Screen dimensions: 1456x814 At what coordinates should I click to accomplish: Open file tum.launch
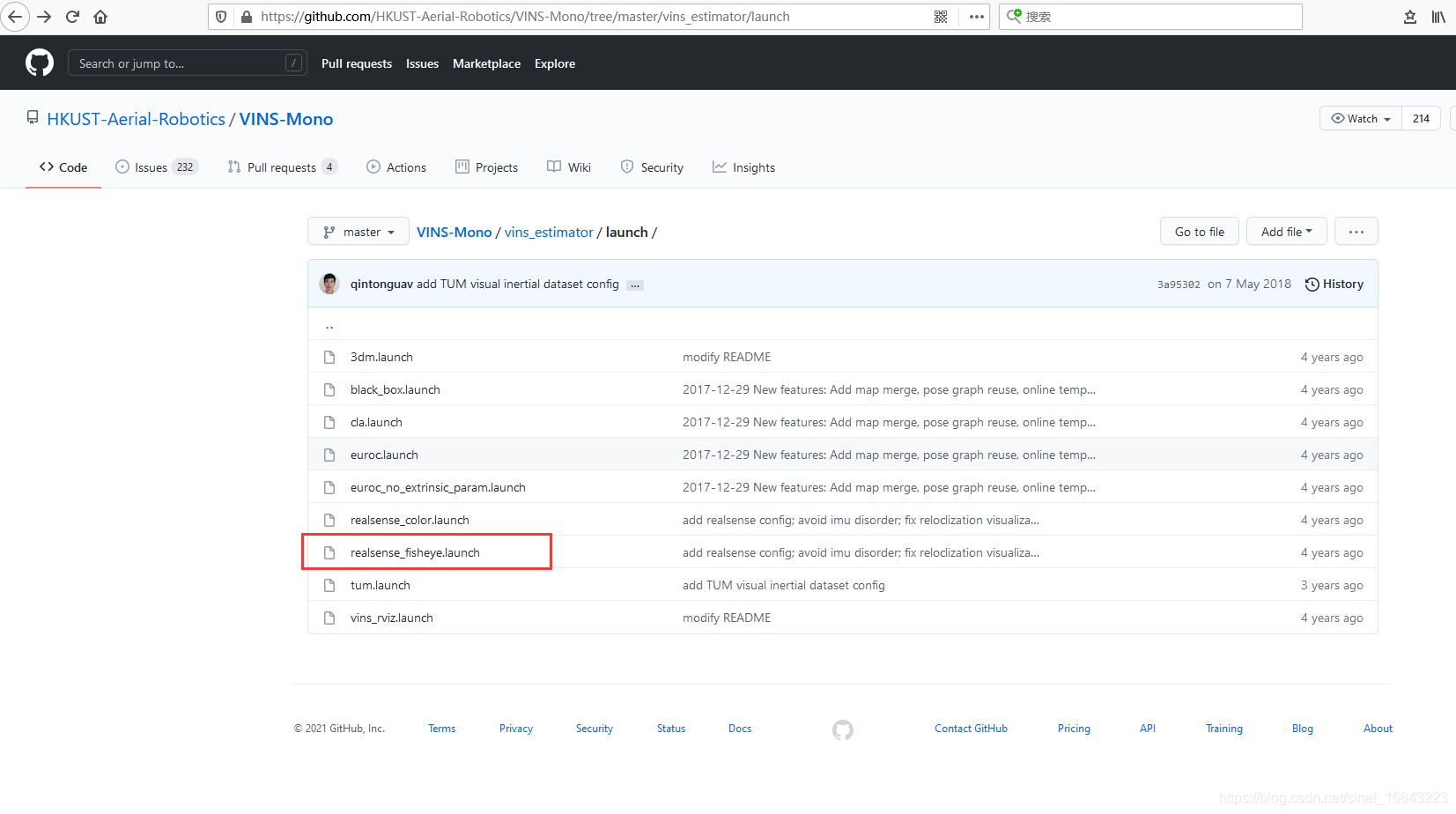pyautogui.click(x=381, y=585)
